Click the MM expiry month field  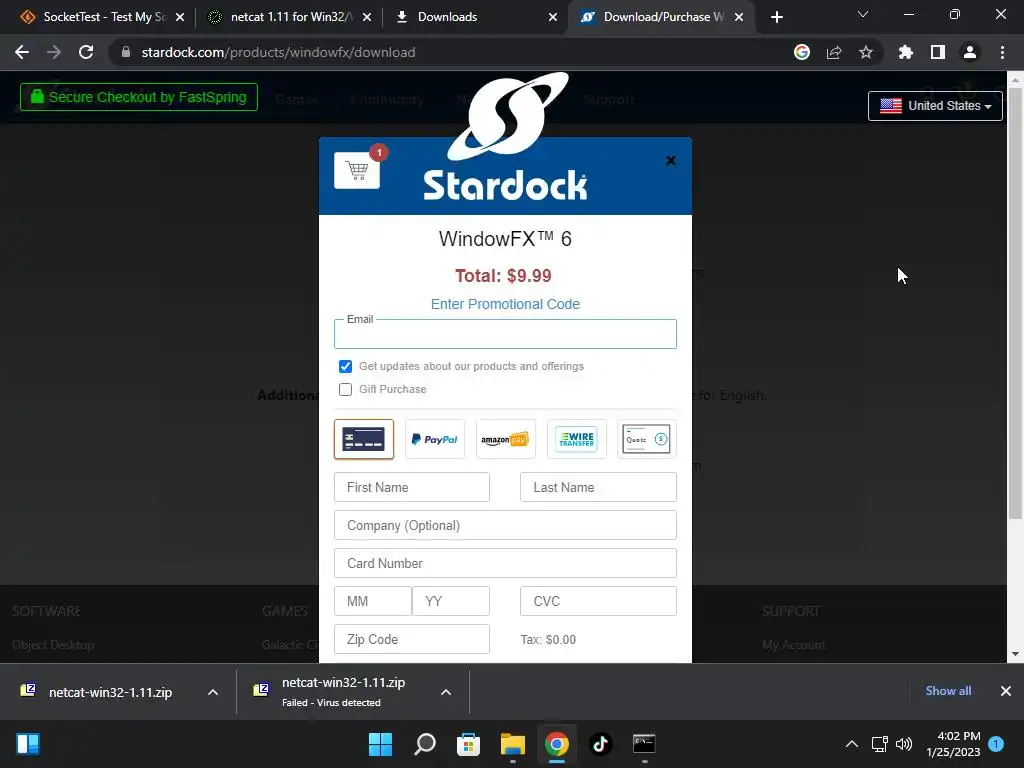[372, 601]
